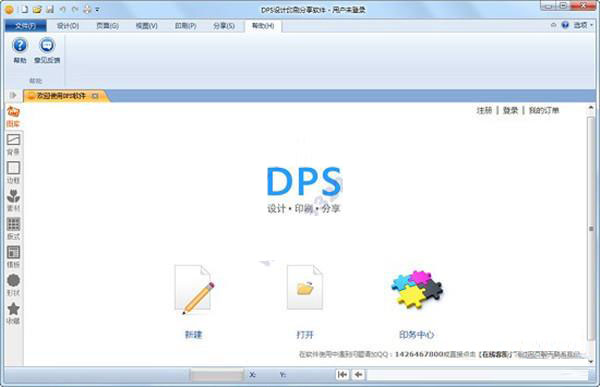Click the pencil page icon for 新建
The height and width of the screenshot is (387, 600).
194,289
